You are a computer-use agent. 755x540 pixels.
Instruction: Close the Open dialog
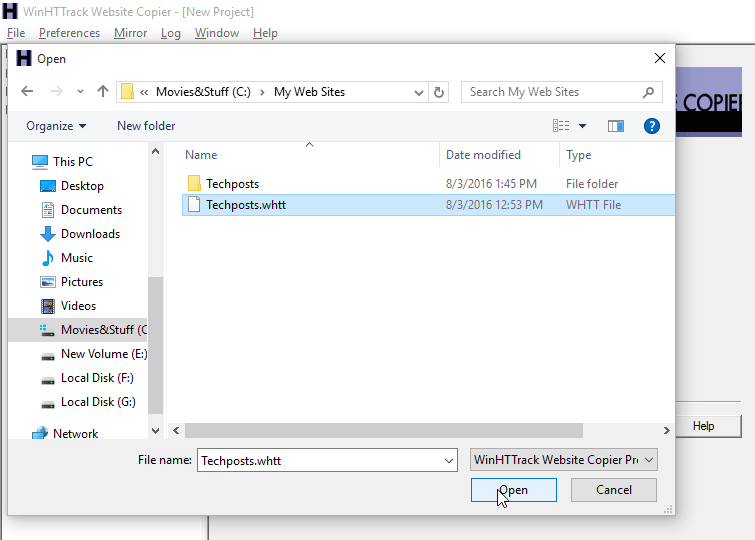[660, 58]
